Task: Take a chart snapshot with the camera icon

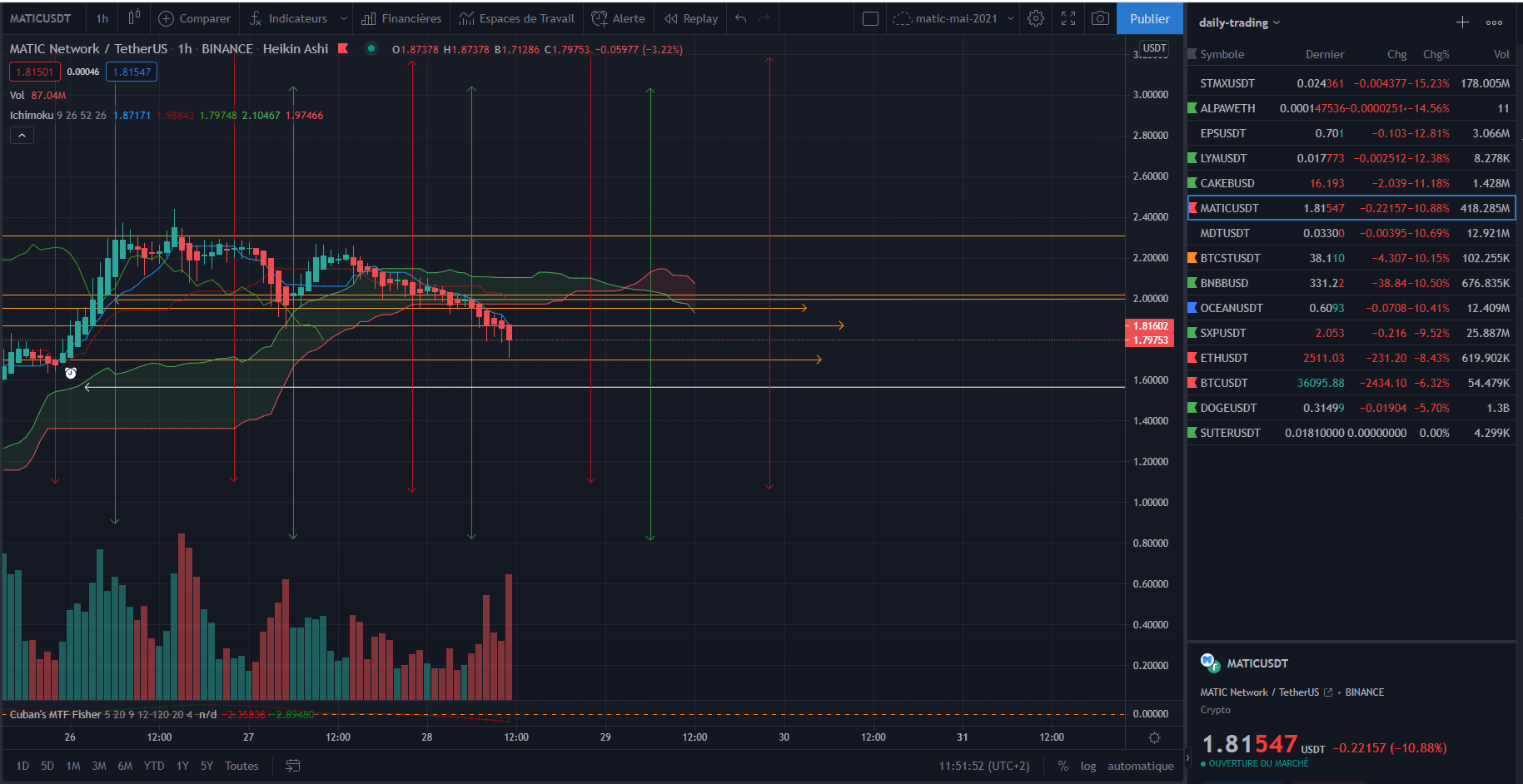Action: pyautogui.click(x=1100, y=18)
